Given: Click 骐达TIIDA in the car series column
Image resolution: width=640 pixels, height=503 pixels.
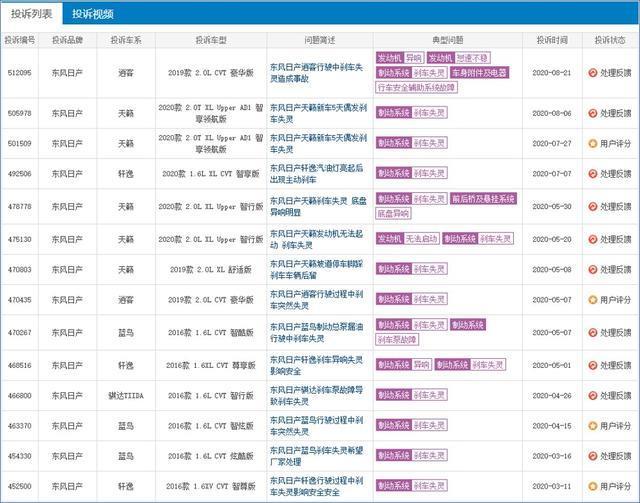Looking at the screenshot, I should click(x=126, y=396).
